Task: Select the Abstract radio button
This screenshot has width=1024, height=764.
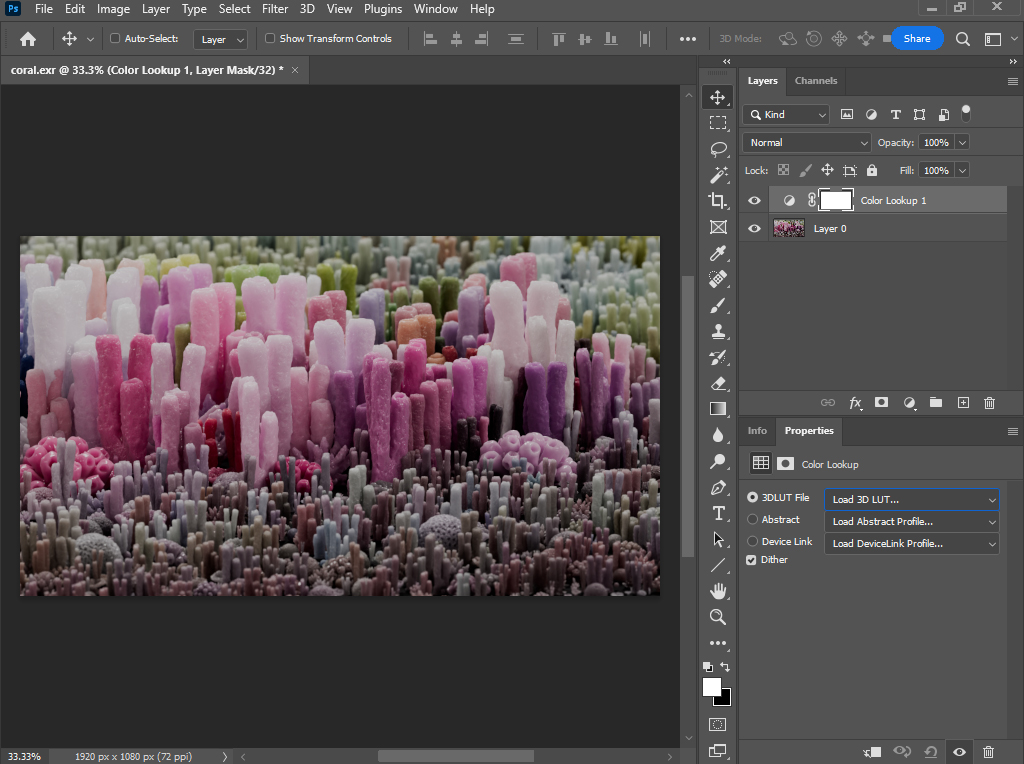Action: point(752,520)
